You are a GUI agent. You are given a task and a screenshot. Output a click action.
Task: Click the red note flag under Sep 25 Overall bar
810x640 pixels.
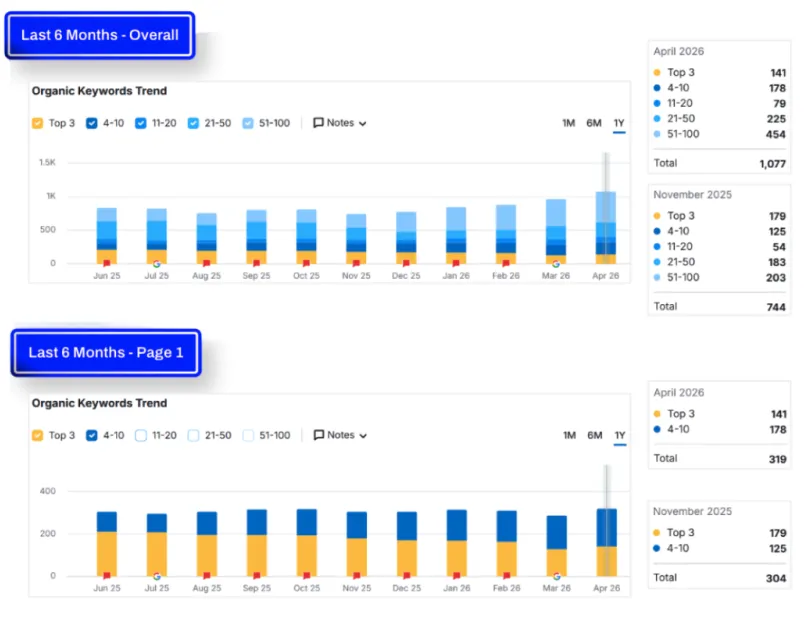point(256,263)
